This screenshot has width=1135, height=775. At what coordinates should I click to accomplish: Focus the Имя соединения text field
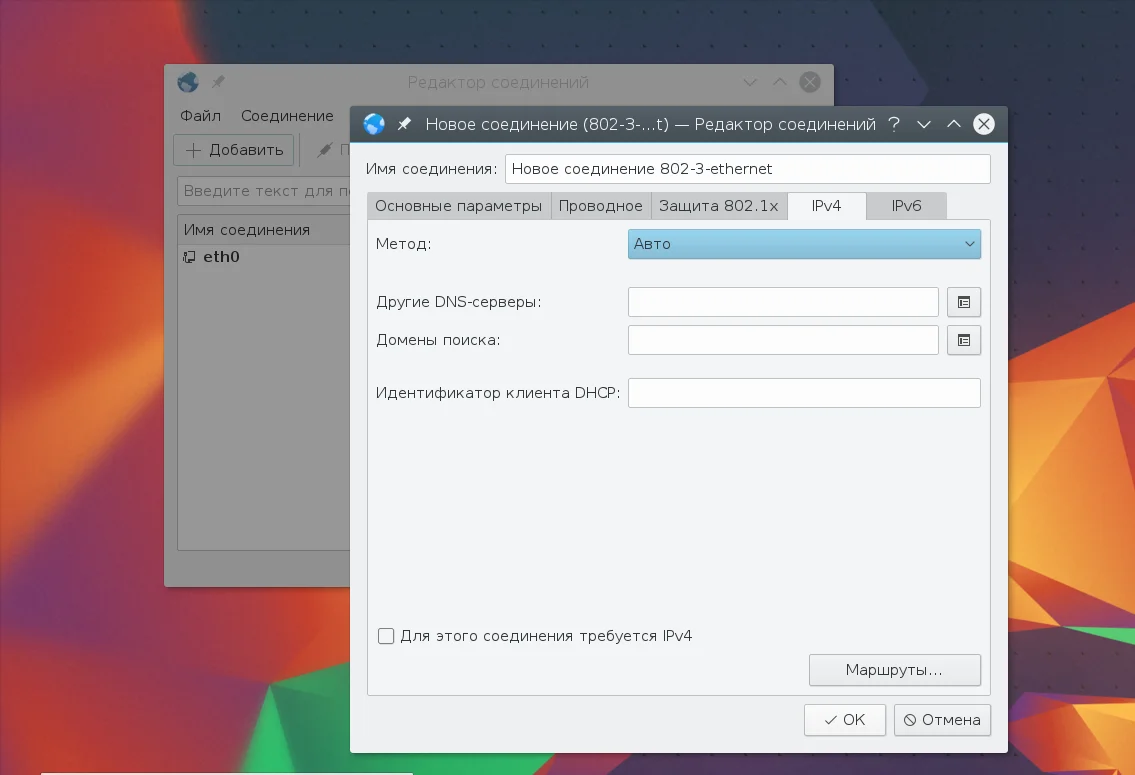(747, 169)
